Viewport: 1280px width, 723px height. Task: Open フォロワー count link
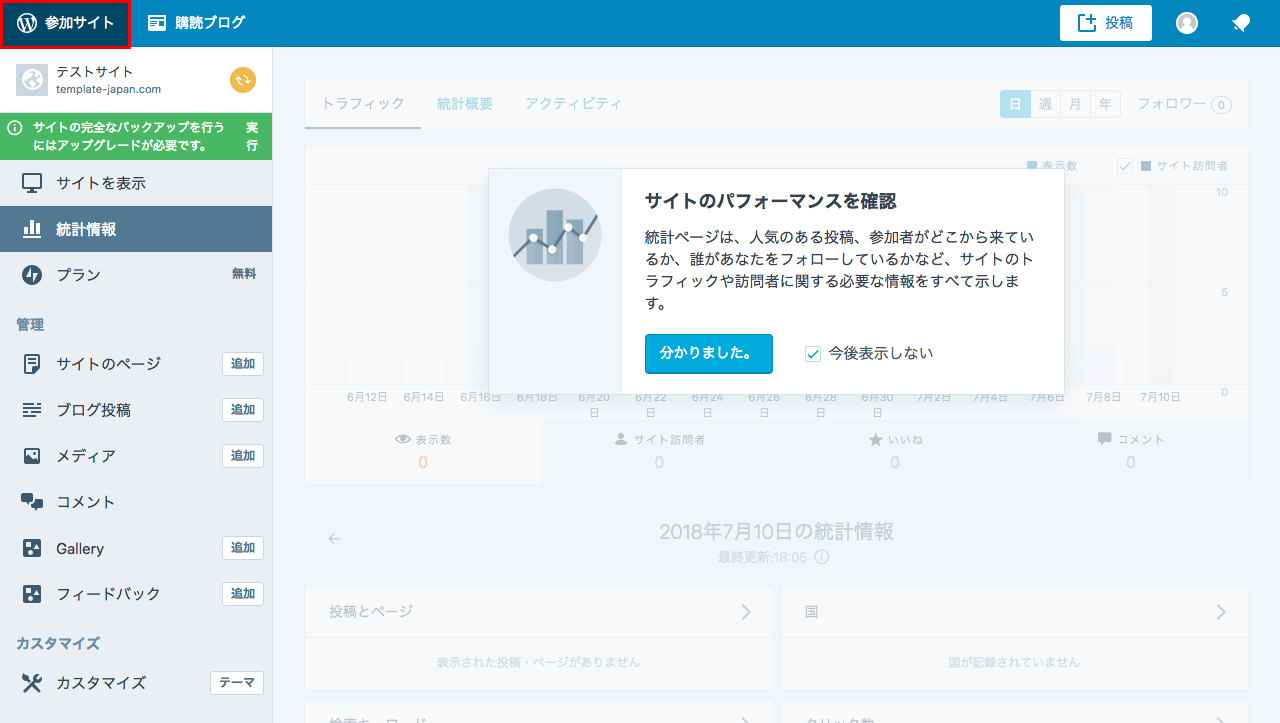(1184, 104)
